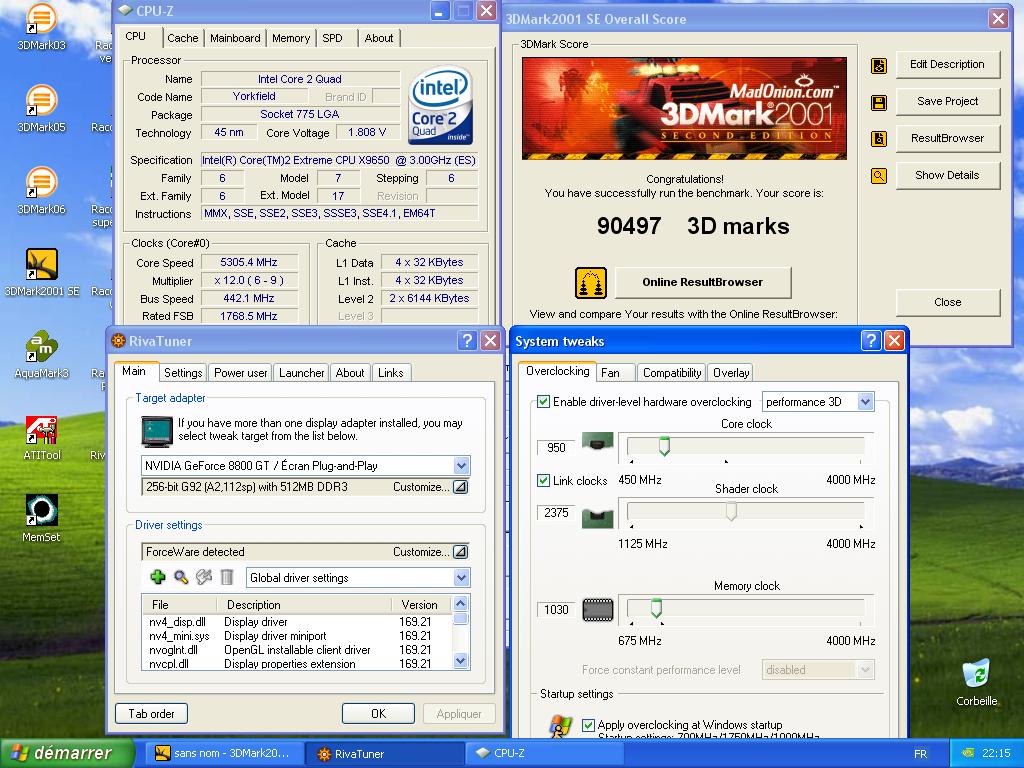Viewport: 1024px width, 768px height.
Task: Switch to the Mainboard tab in CPU-Z
Action: [x=235, y=38]
